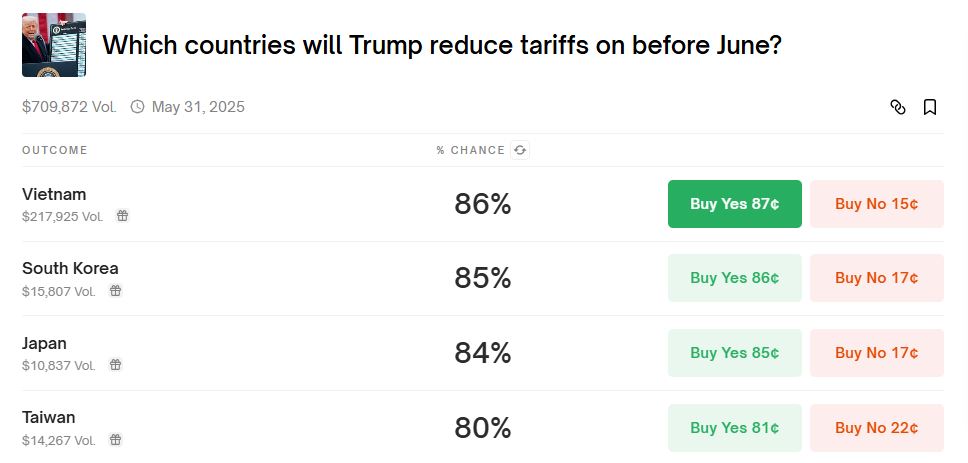Select the Taiwan outcome name

click(48, 417)
